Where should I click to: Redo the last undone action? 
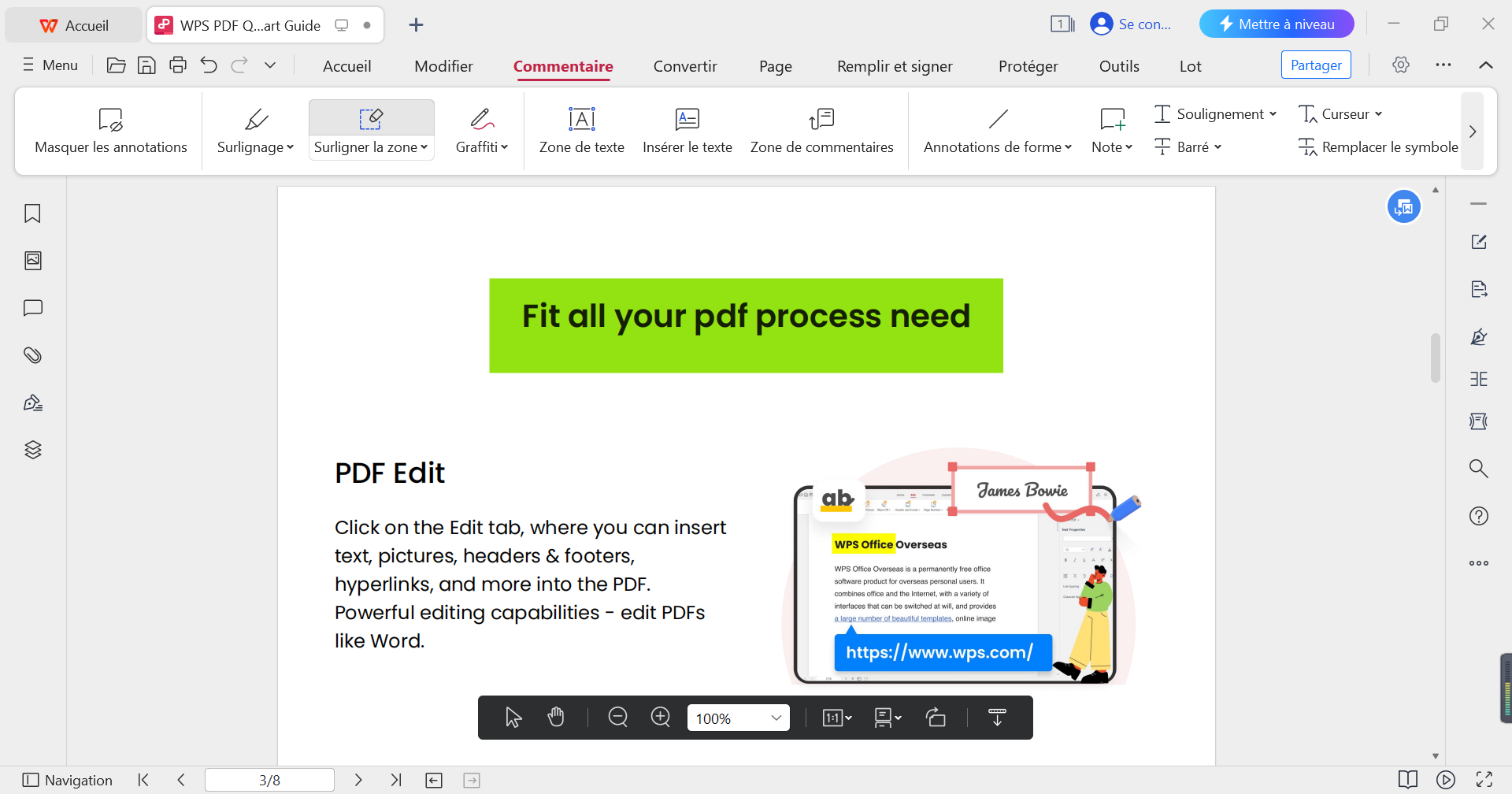tap(239, 65)
